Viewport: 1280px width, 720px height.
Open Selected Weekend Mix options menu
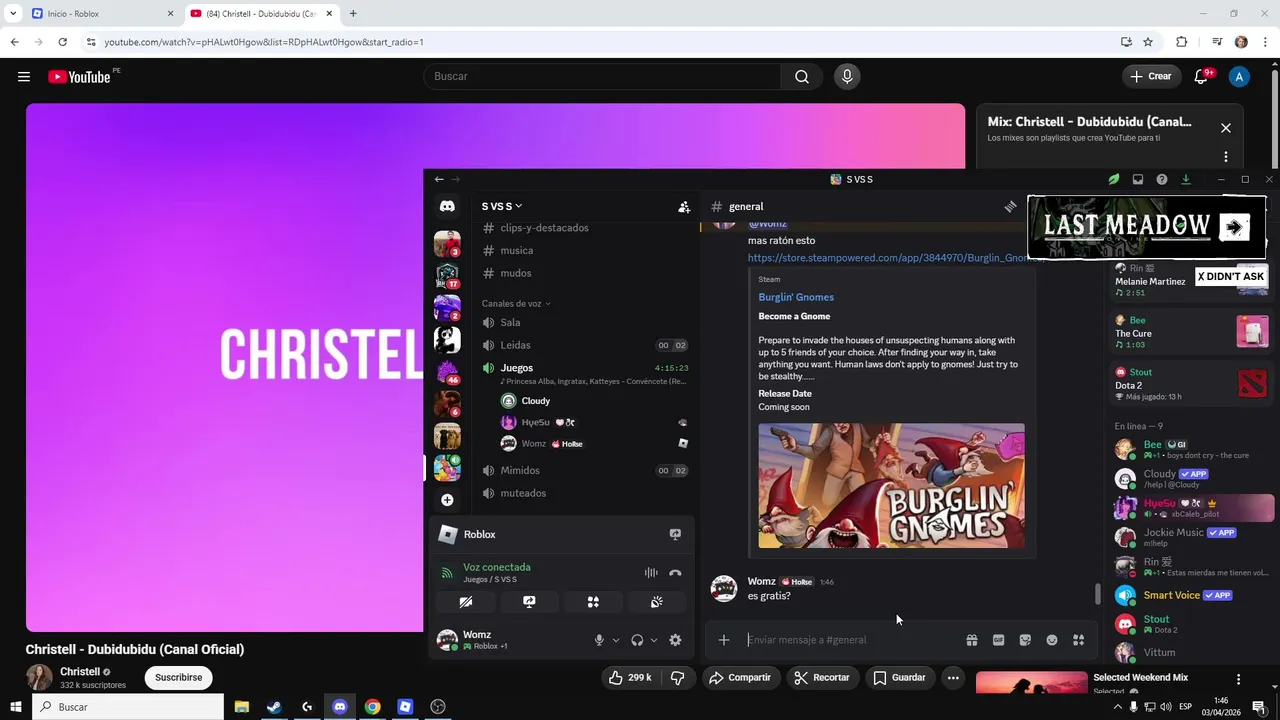coord(1238,679)
